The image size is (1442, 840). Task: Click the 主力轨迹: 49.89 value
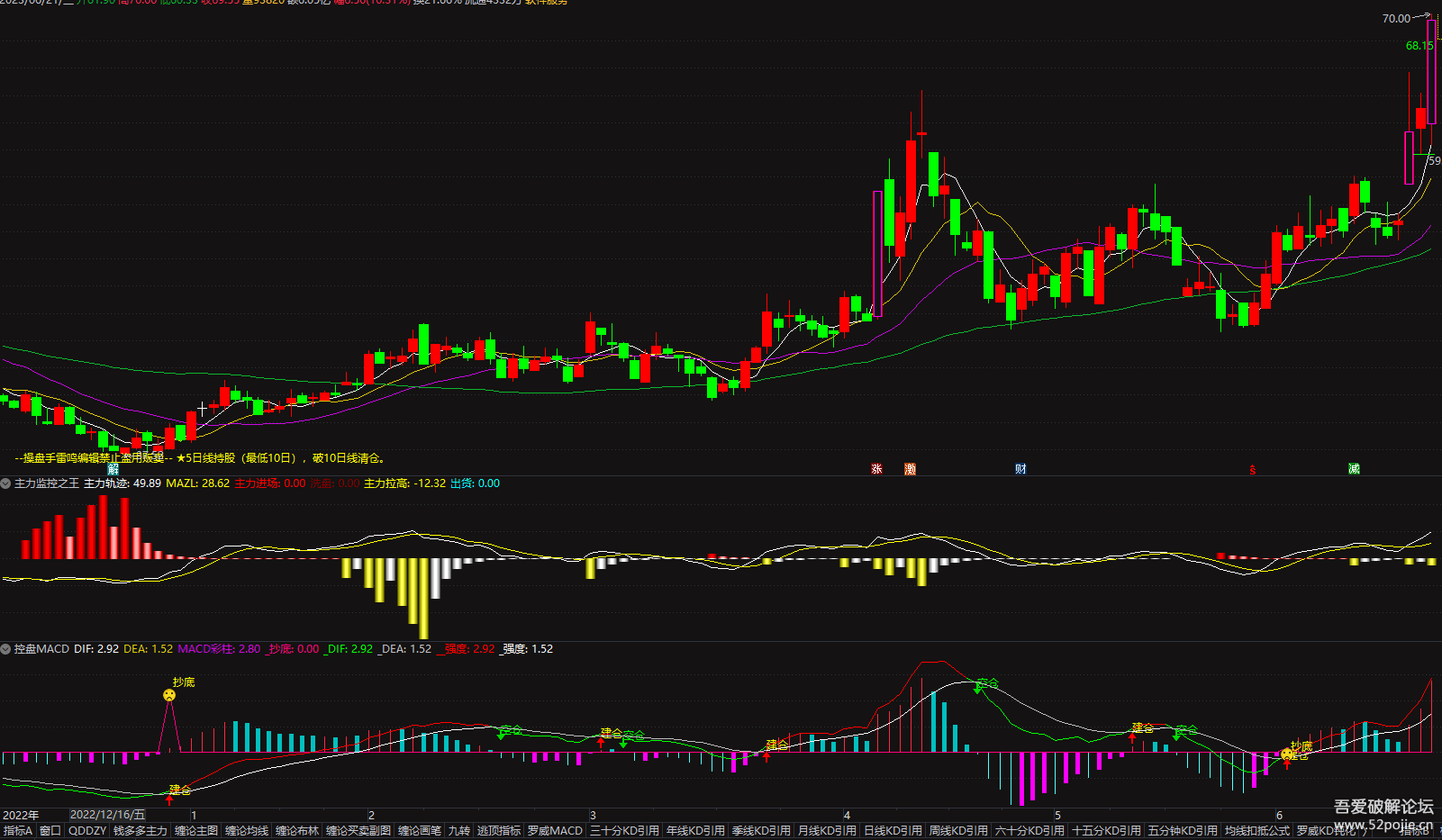coord(122,483)
